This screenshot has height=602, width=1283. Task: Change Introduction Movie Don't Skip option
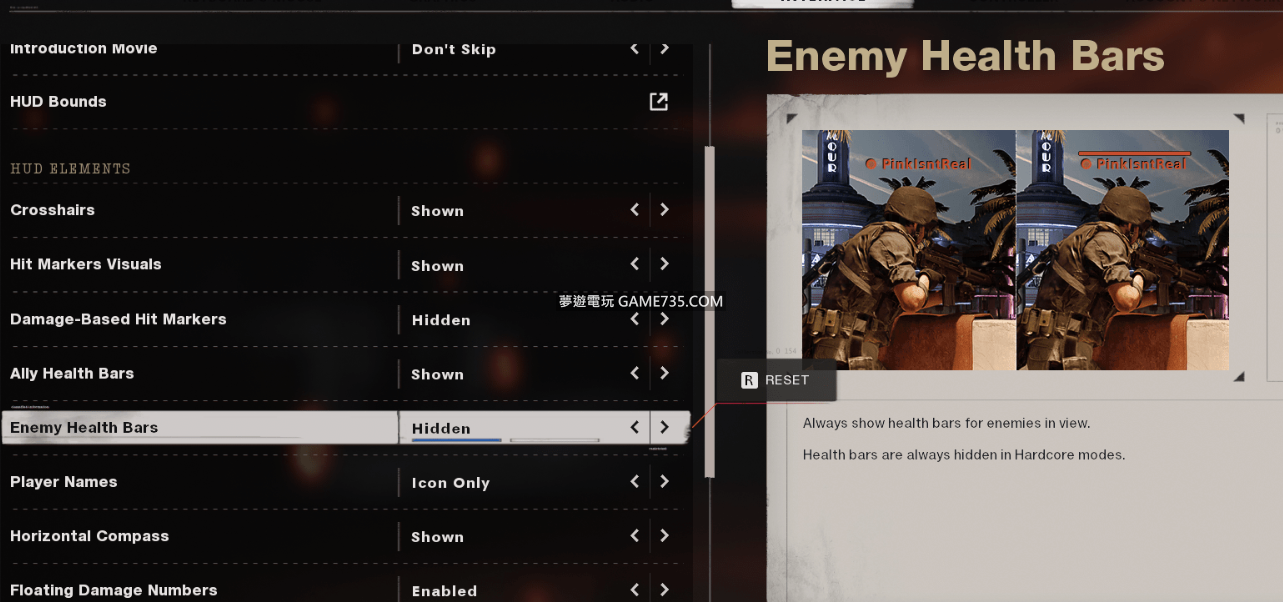453,49
